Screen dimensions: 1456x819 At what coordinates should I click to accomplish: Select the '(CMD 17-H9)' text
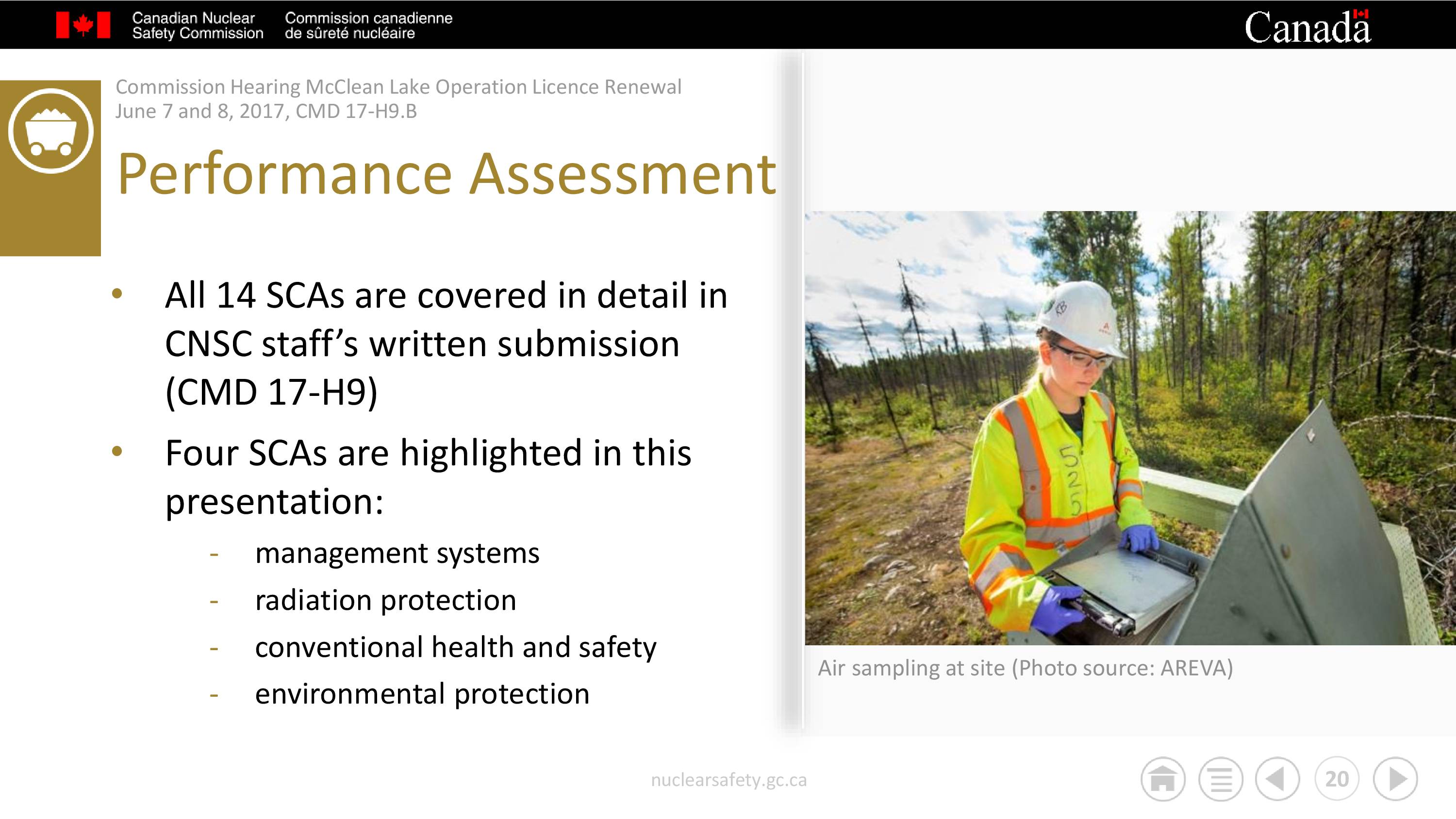tap(271, 392)
